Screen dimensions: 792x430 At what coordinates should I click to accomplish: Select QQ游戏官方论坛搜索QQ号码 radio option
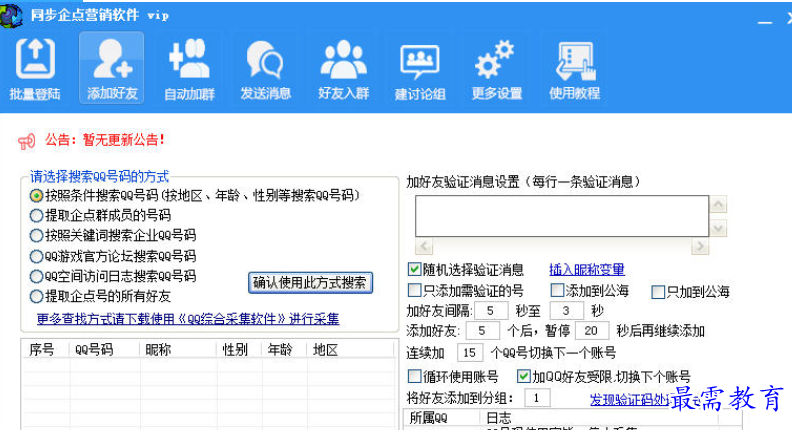pos(36,256)
